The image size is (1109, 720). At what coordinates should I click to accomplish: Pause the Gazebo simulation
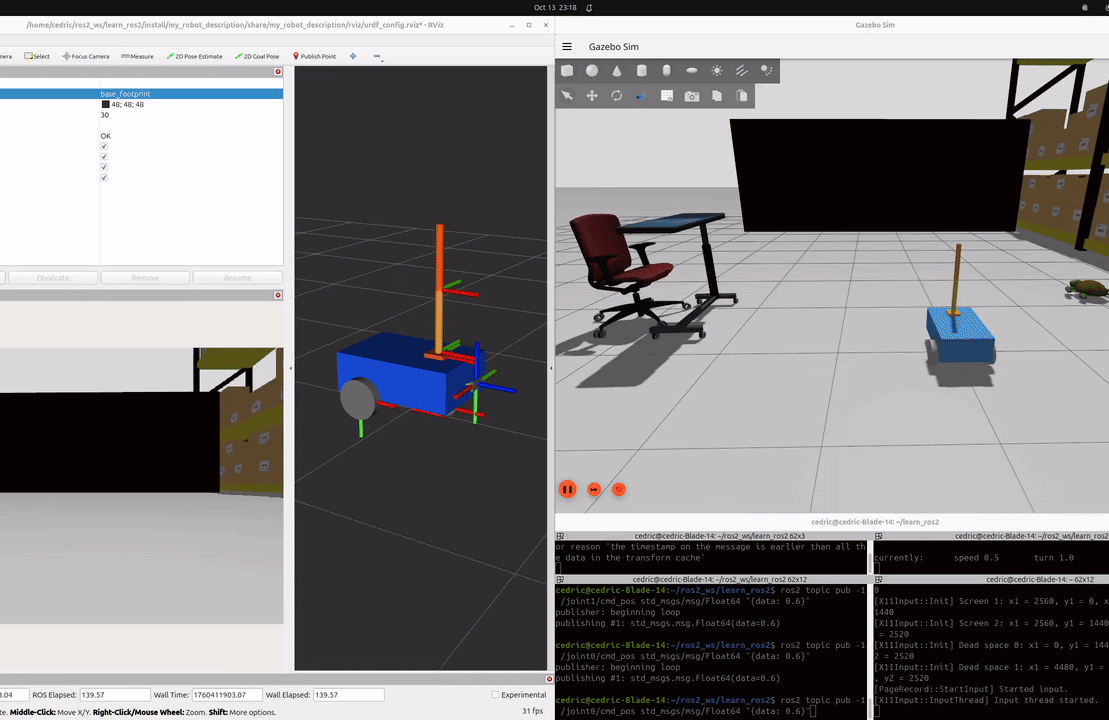pos(567,489)
